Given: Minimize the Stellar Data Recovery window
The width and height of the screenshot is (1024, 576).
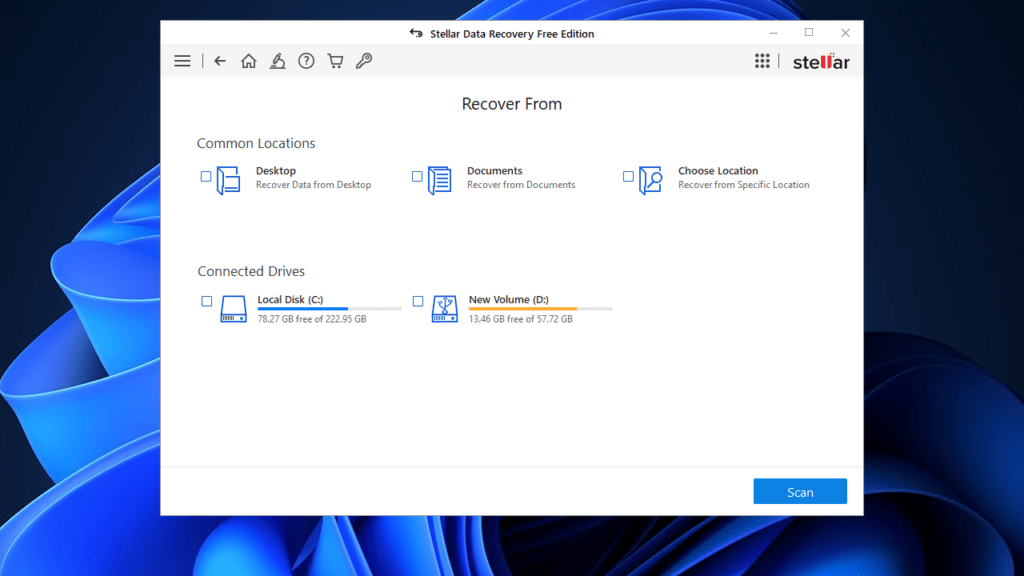Looking at the screenshot, I should pyautogui.click(x=774, y=33).
